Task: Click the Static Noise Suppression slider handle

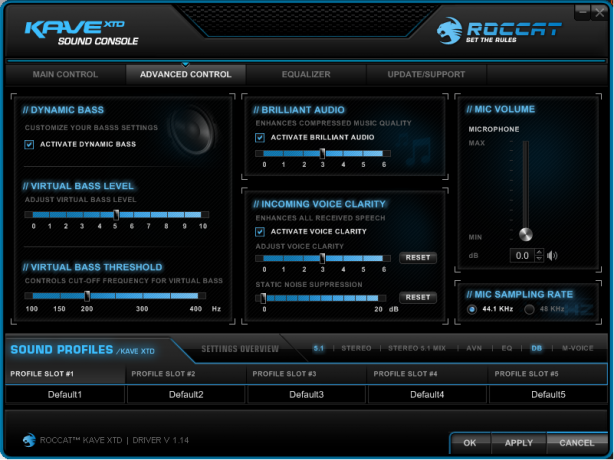Action: pos(263,298)
